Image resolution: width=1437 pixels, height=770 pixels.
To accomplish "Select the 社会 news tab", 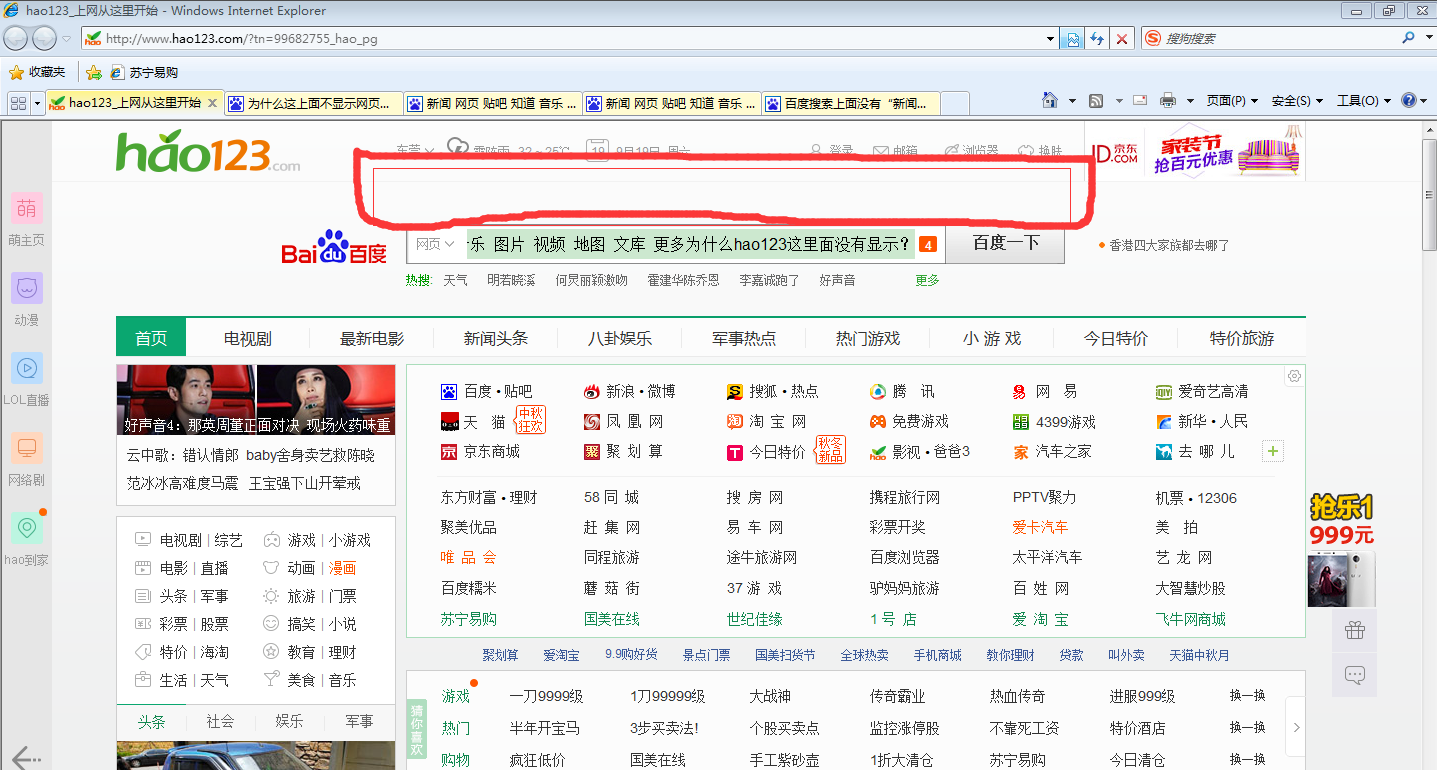I will 220,721.
